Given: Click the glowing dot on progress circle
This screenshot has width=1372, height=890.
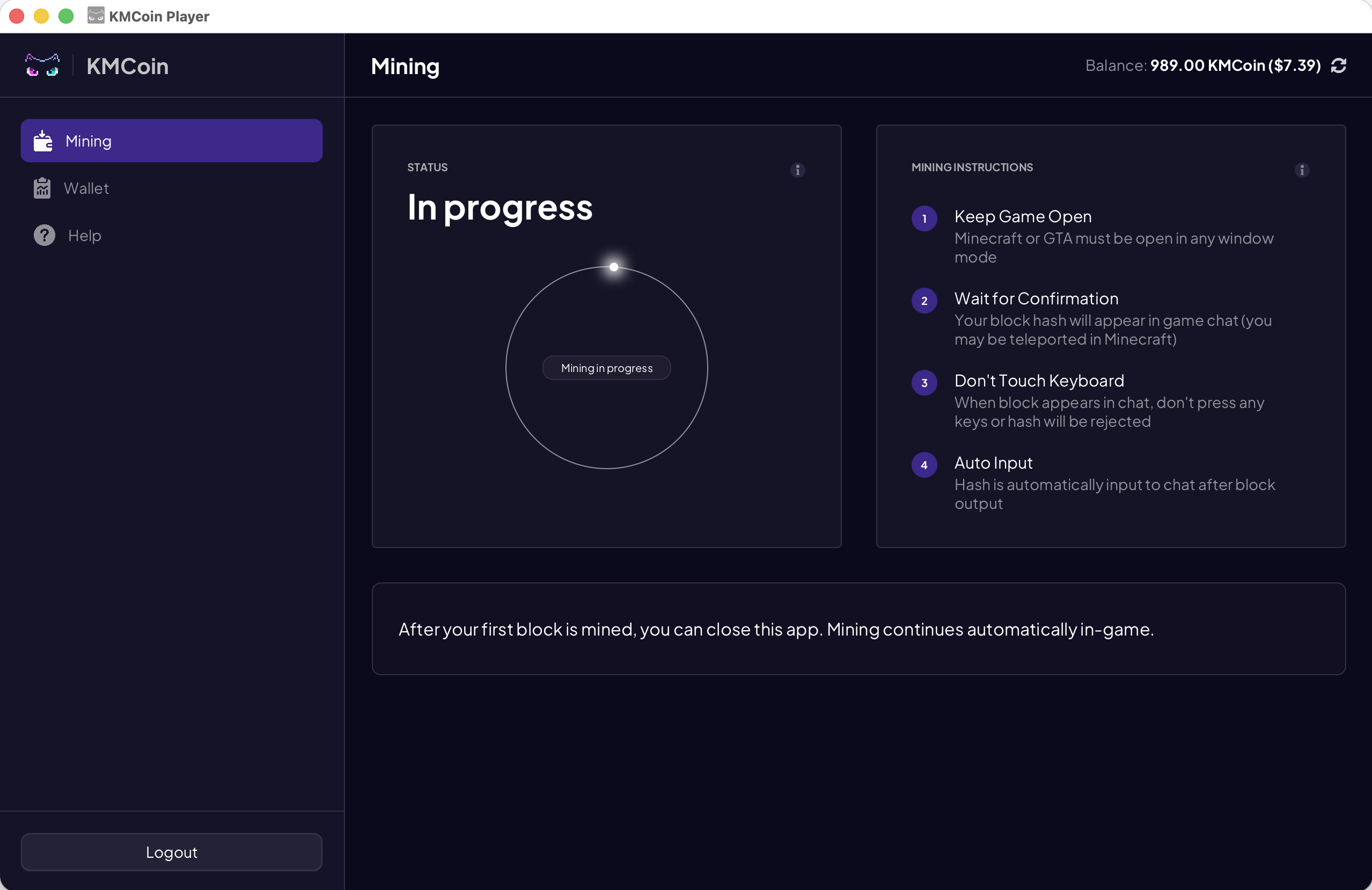Looking at the screenshot, I should [613, 267].
